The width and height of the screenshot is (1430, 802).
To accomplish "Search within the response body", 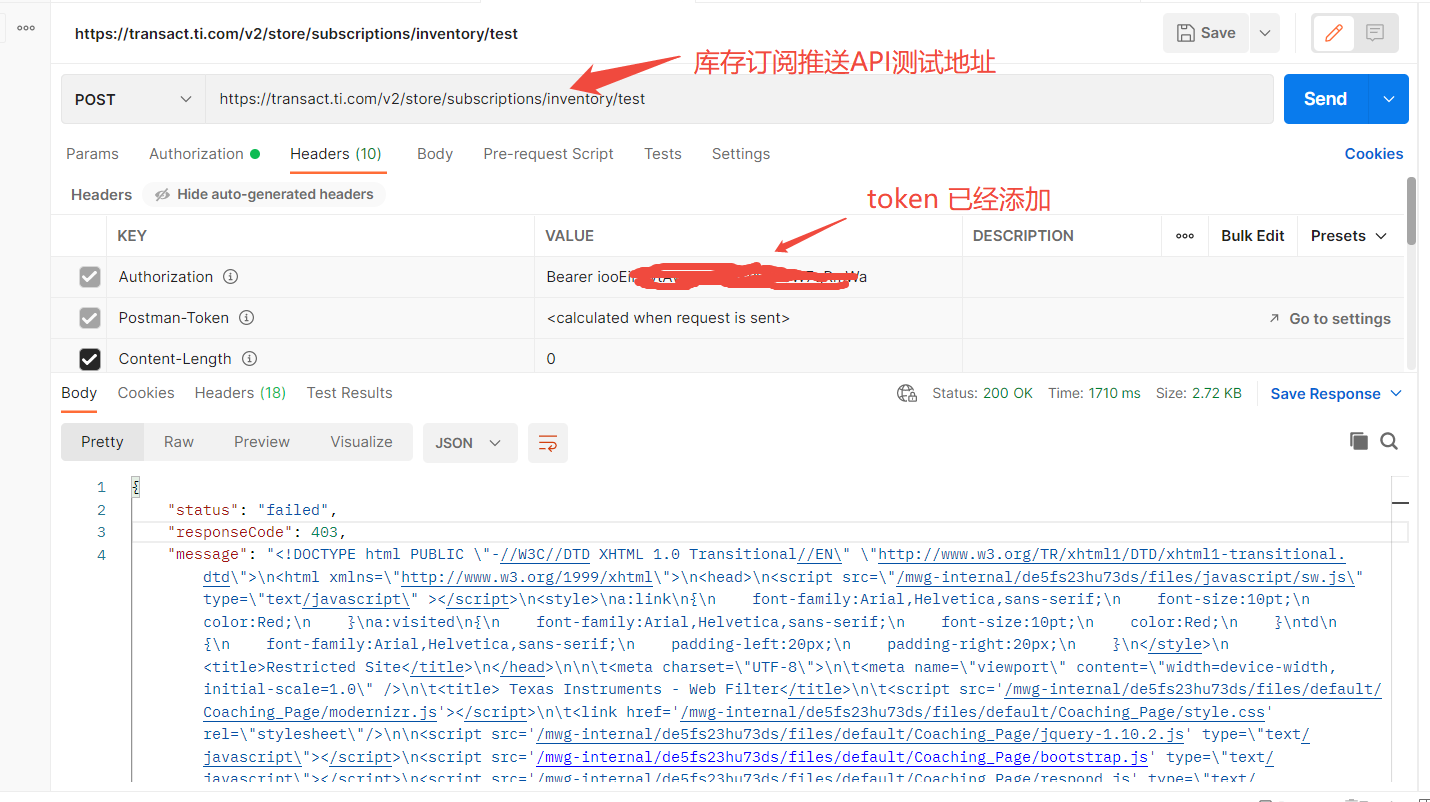I will click(1389, 441).
